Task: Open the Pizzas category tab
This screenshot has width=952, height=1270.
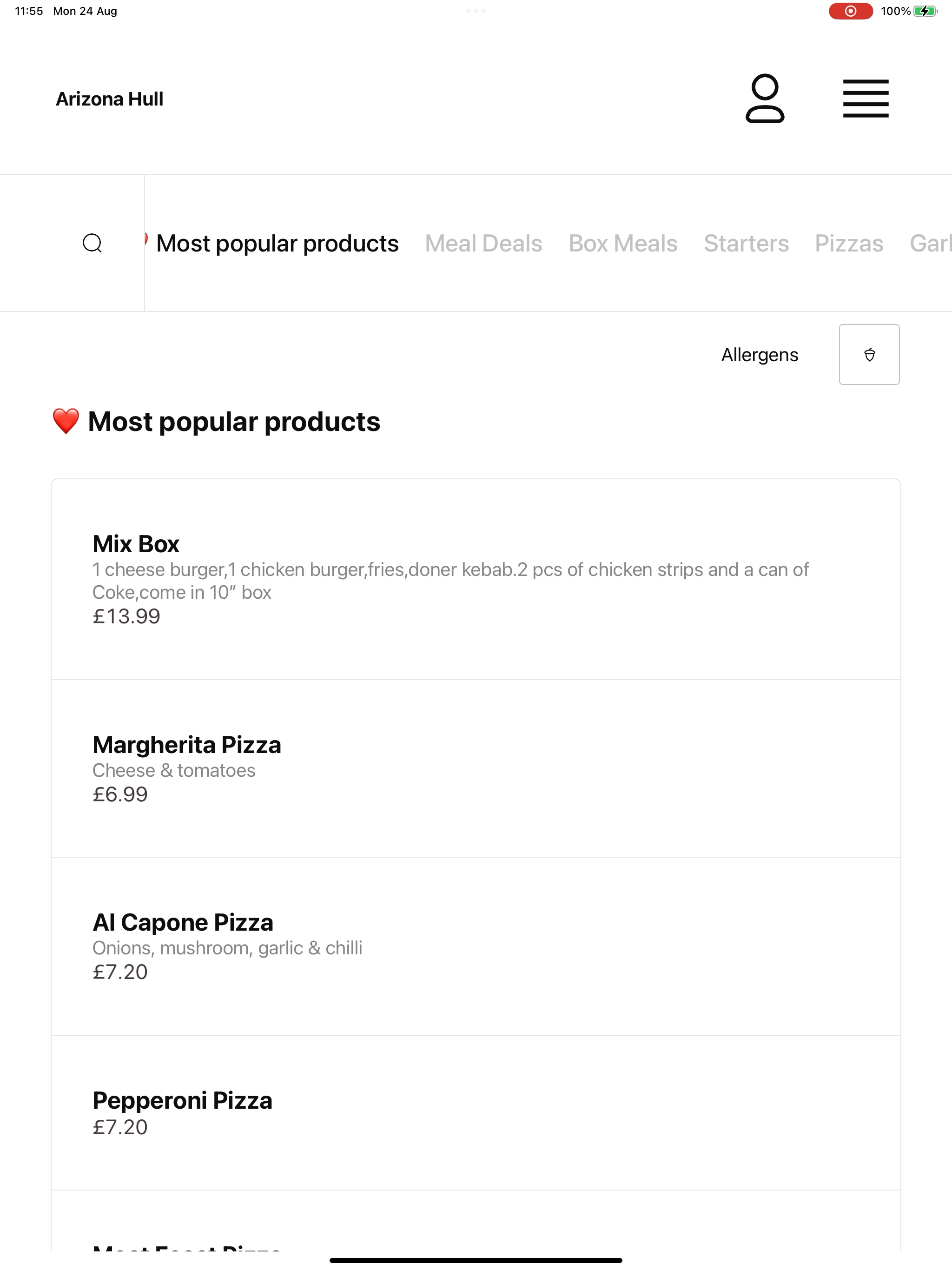Action: point(849,244)
